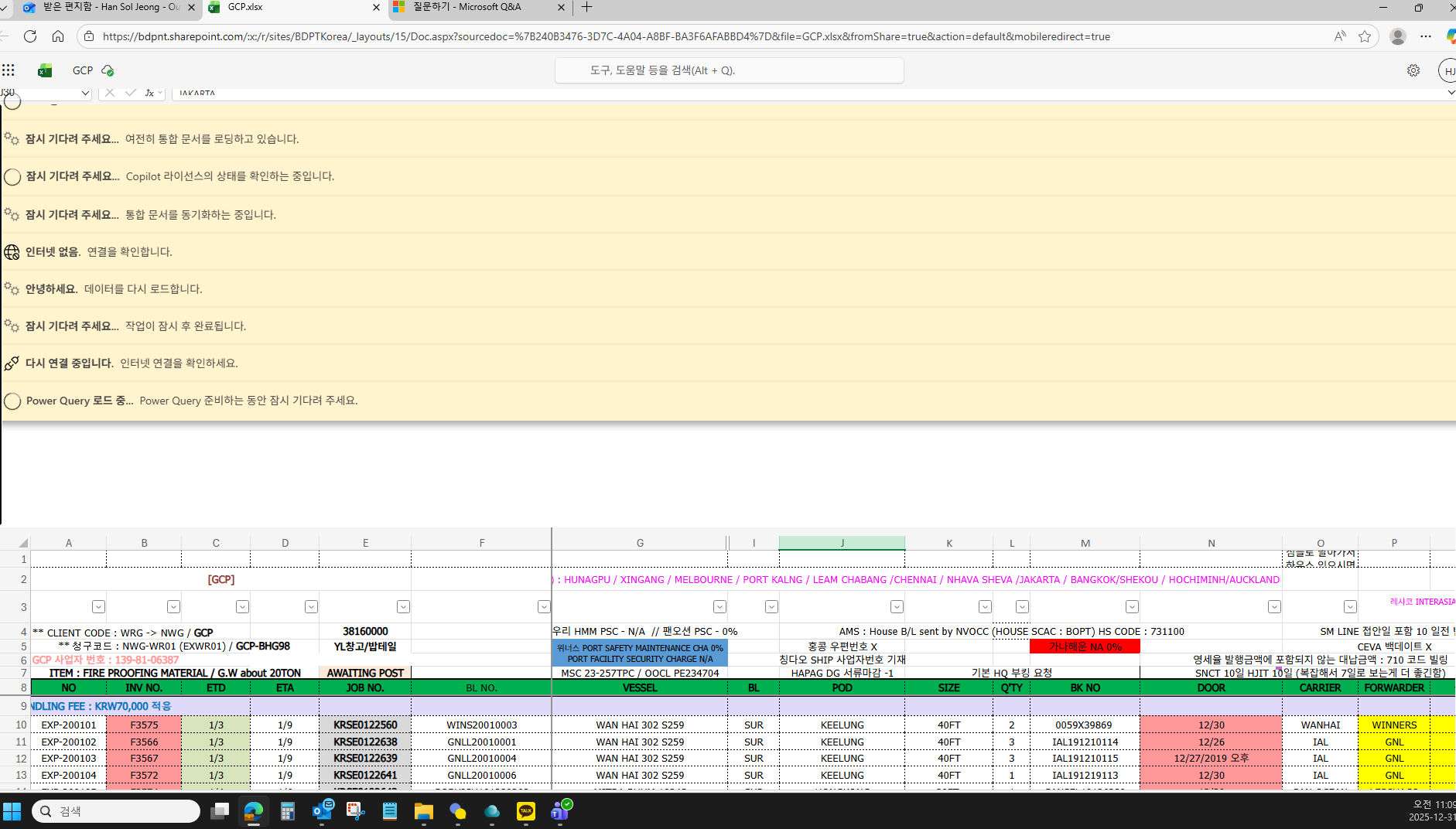Screen dimensions: 1456x829
Task: Close the GCP.xlsx browser tab
Action: tap(376, 8)
